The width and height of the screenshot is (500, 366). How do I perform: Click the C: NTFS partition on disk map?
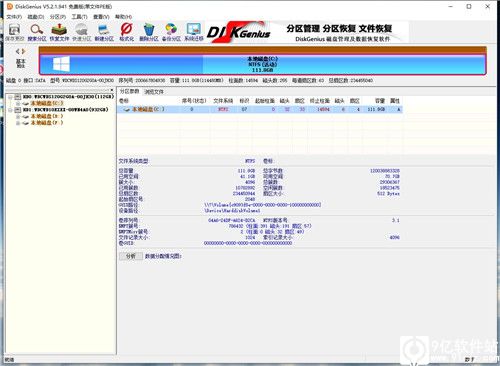pyautogui.click(x=262, y=64)
